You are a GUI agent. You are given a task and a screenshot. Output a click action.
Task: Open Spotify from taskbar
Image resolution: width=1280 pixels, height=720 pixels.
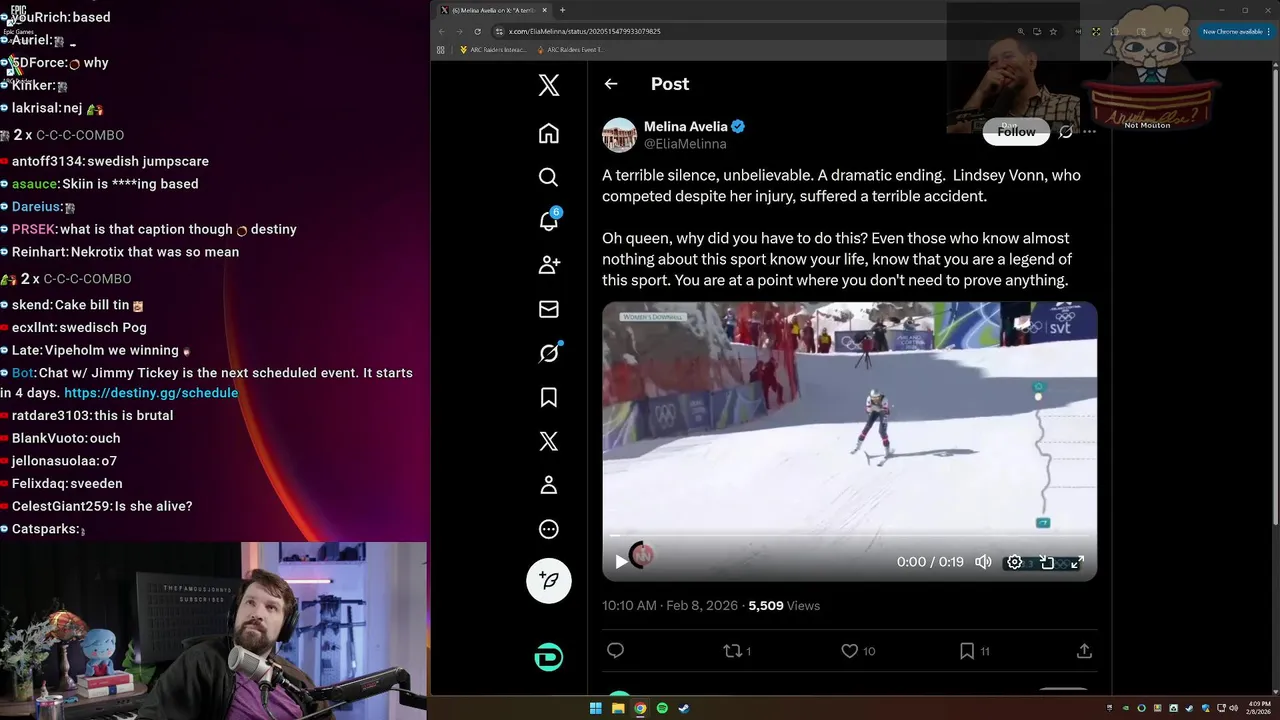click(662, 708)
